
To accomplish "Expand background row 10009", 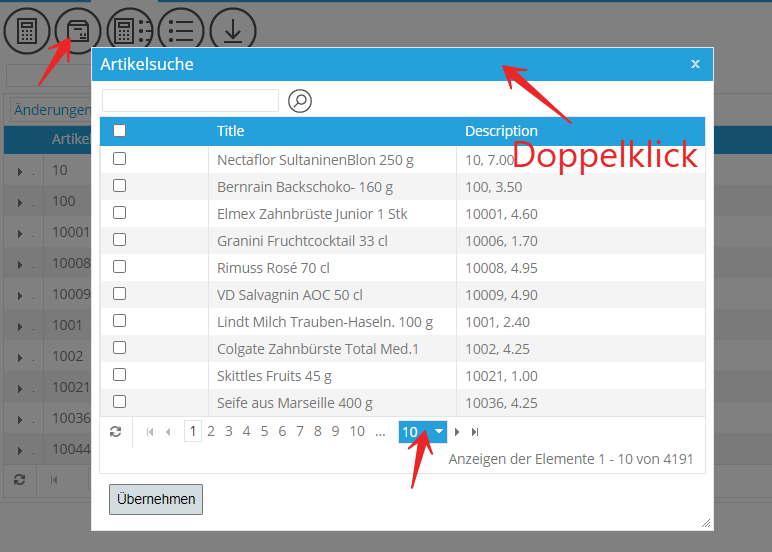I will (x=20, y=296).
